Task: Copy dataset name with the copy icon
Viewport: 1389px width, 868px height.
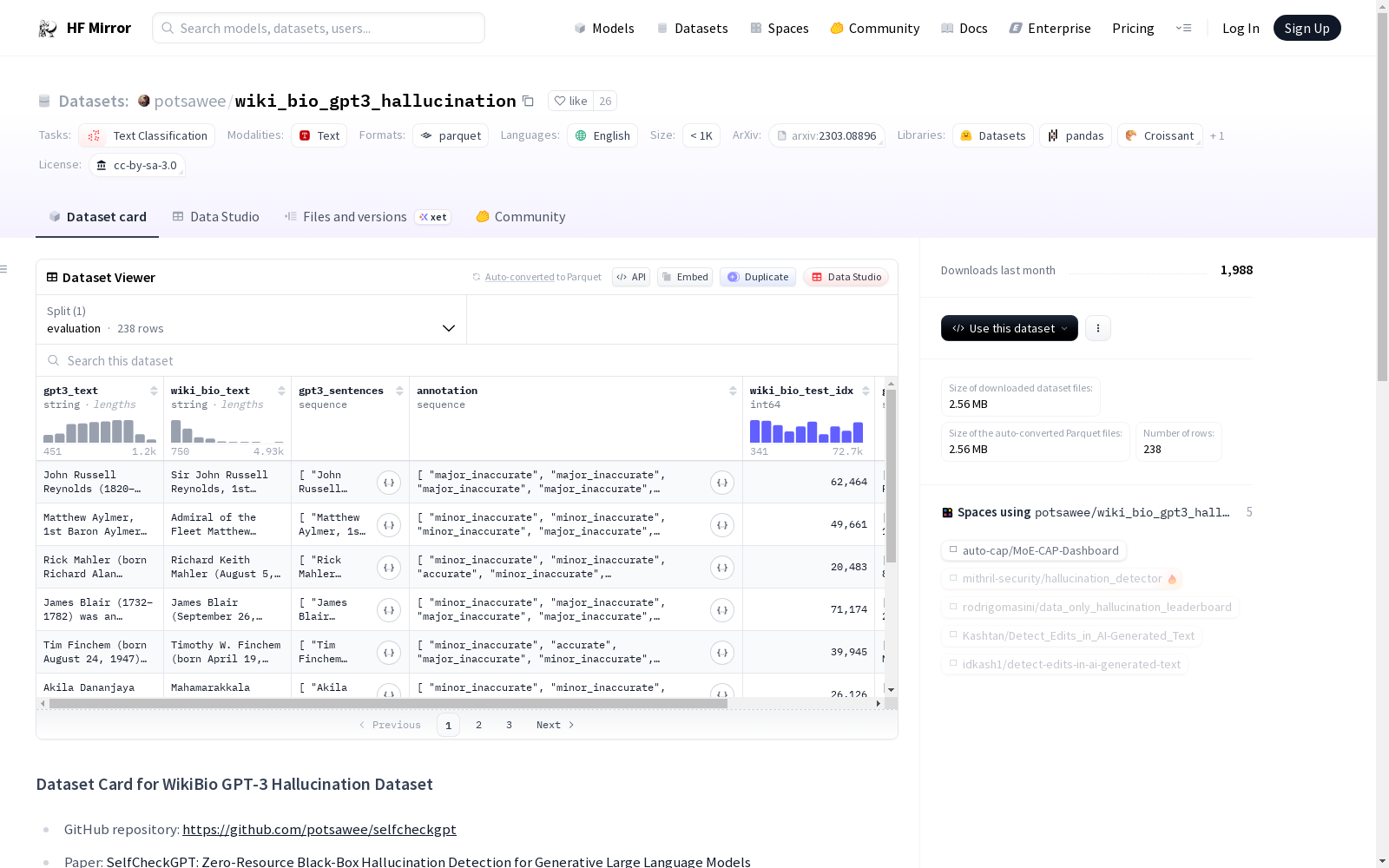Action: pyautogui.click(x=528, y=102)
